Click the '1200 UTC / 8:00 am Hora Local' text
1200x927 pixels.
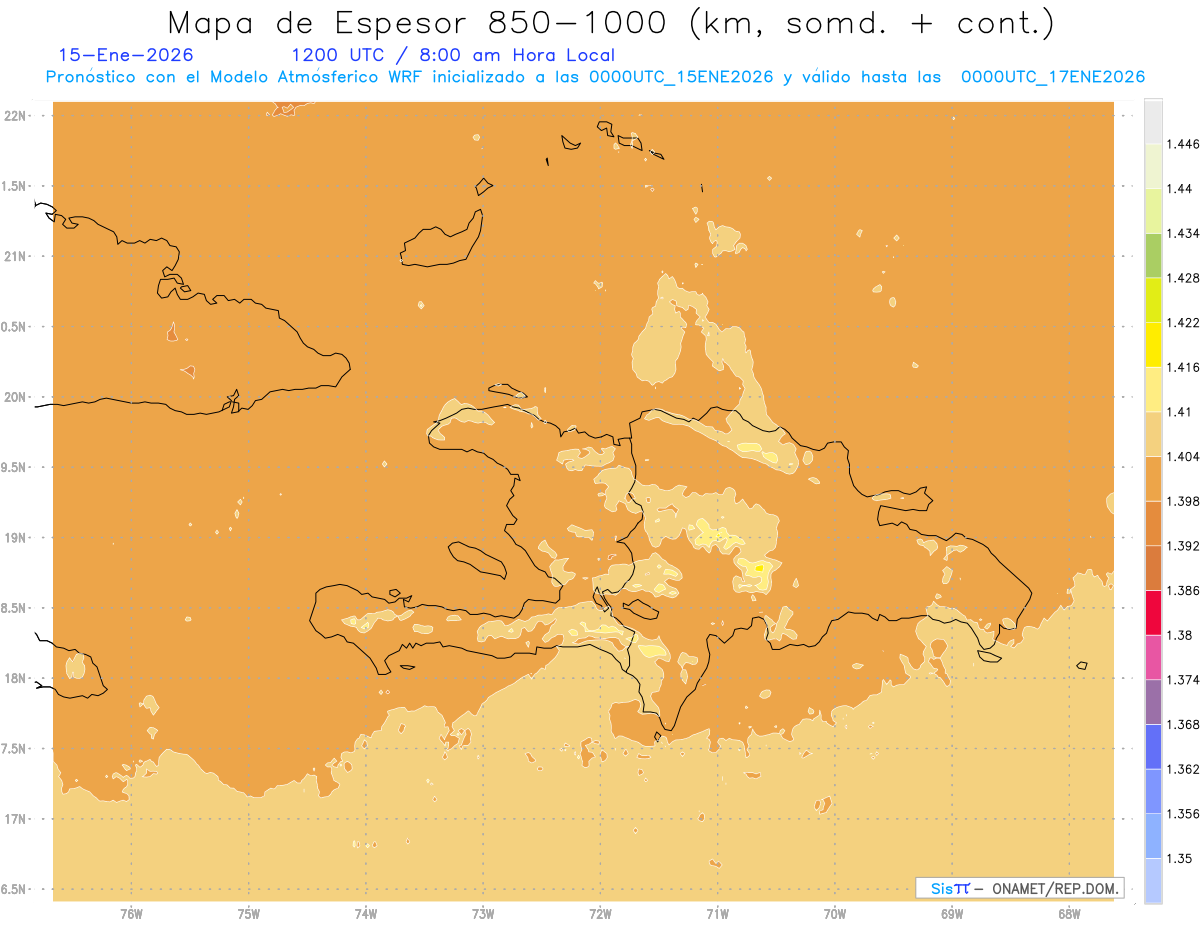tap(452, 55)
